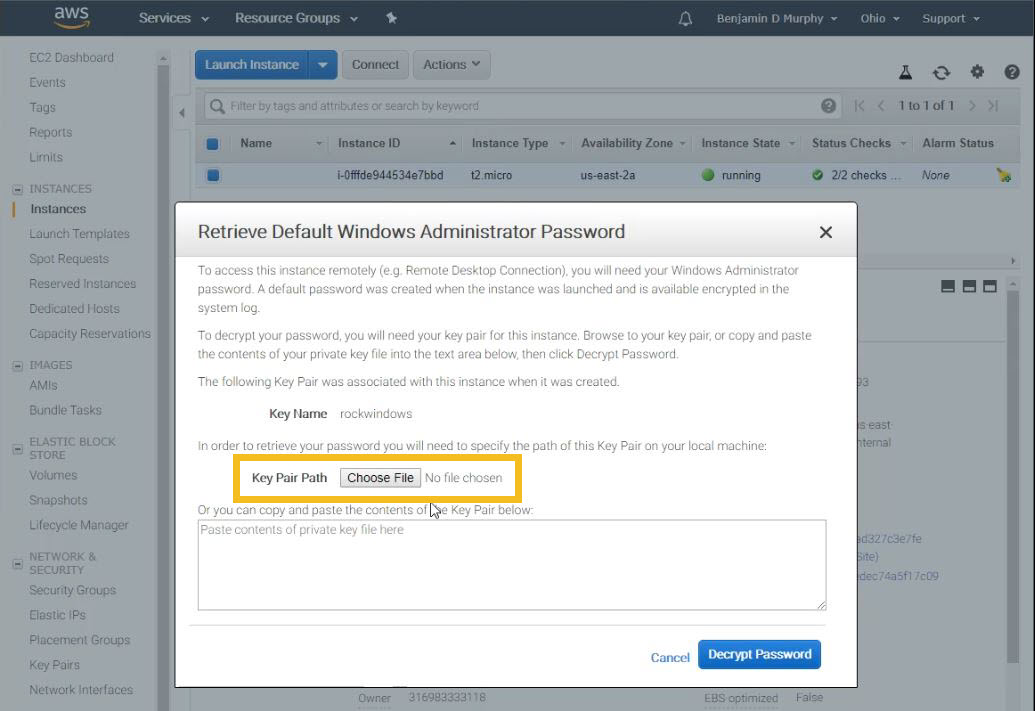Screen dimensions: 1035x711
Task: Open the experiments flask icon
Action: click(x=906, y=72)
